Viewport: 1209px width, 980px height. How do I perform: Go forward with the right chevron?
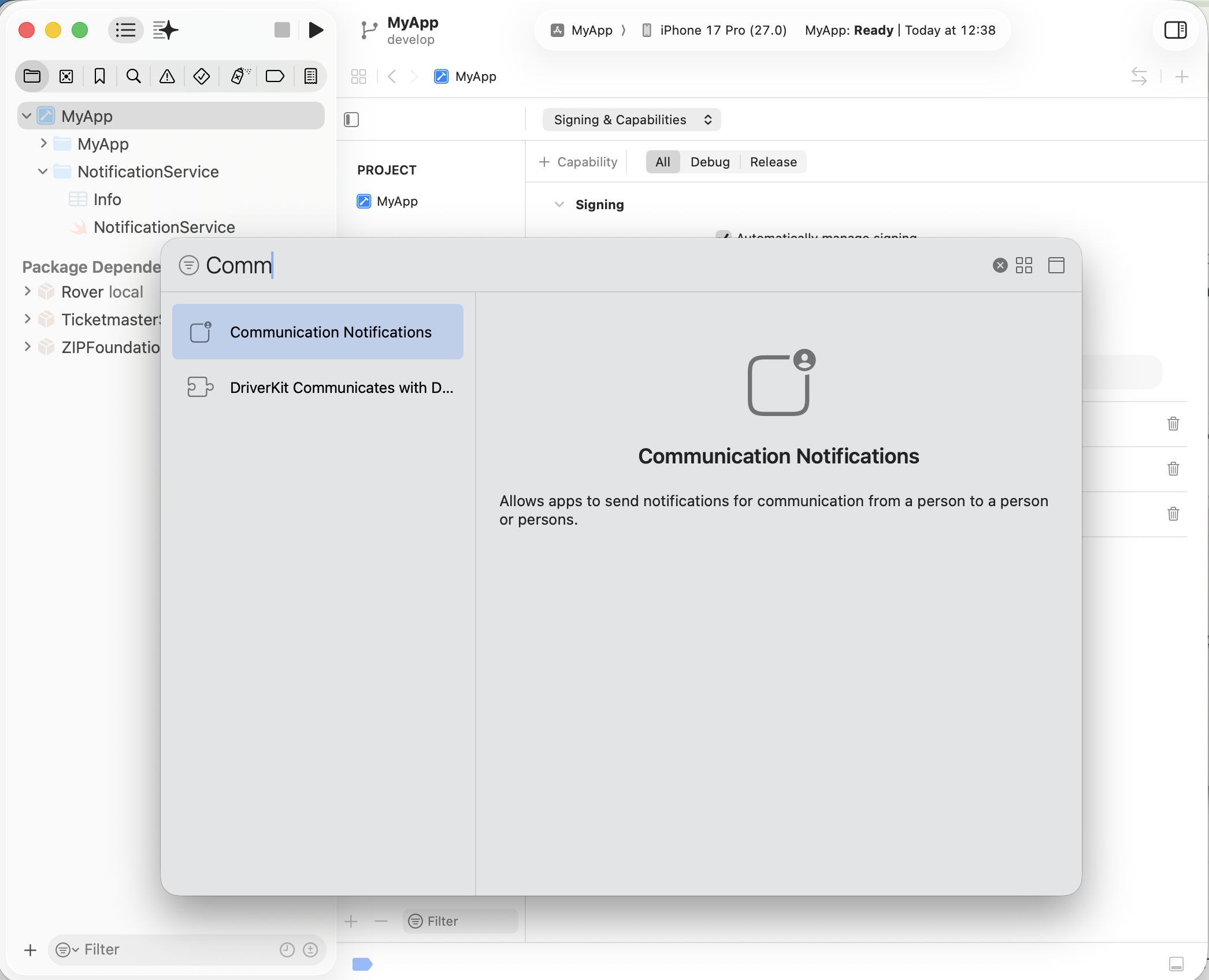(414, 76)
